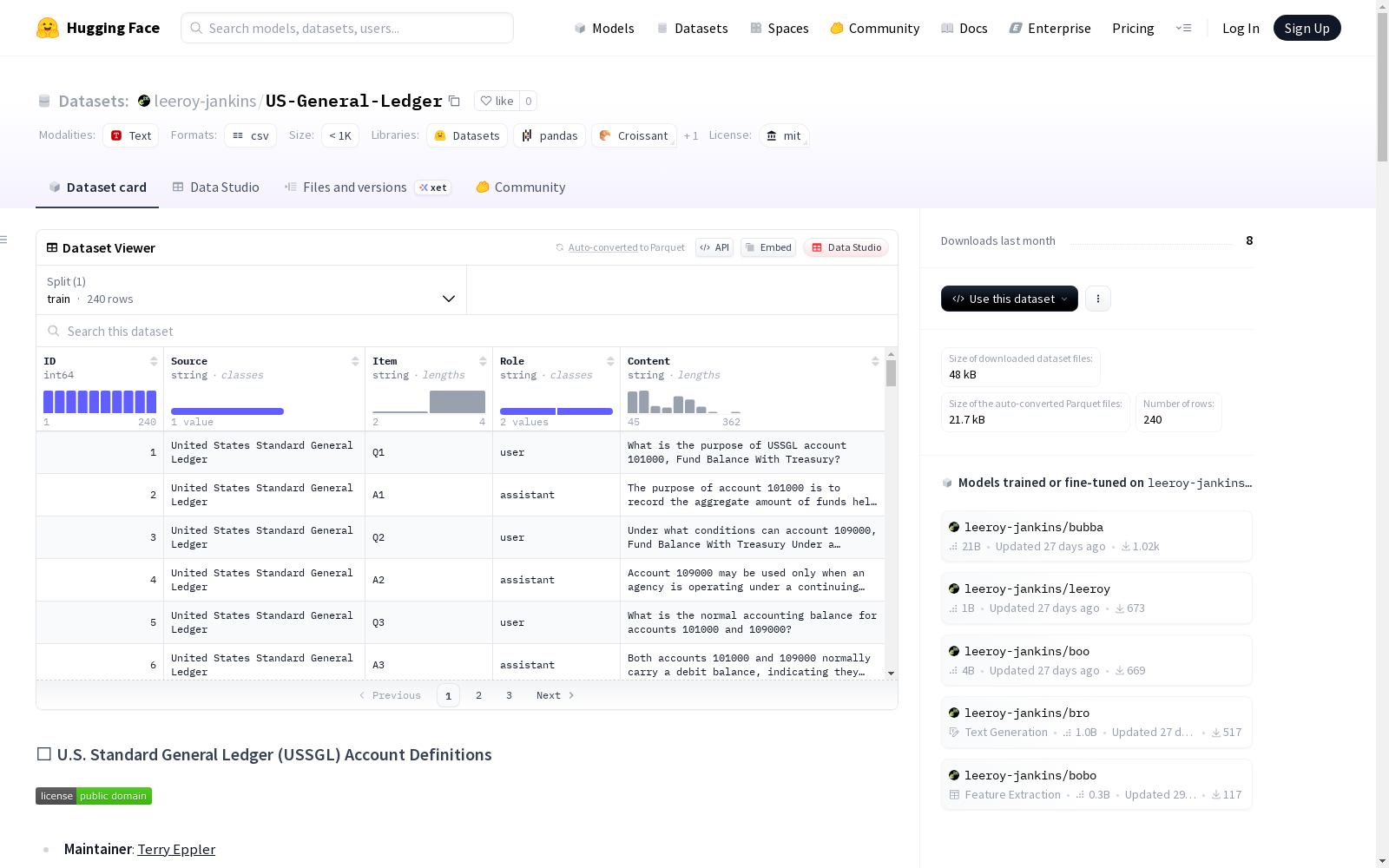Click the Embed button

point(768,247)
